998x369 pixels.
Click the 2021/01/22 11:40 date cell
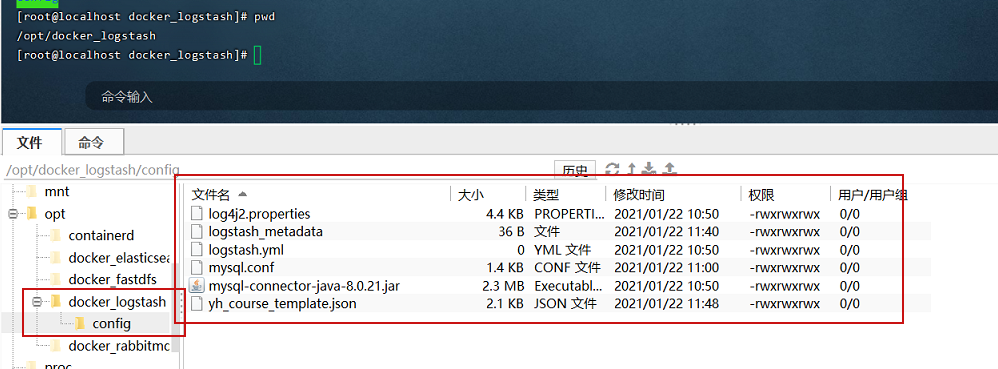point(666,232)
